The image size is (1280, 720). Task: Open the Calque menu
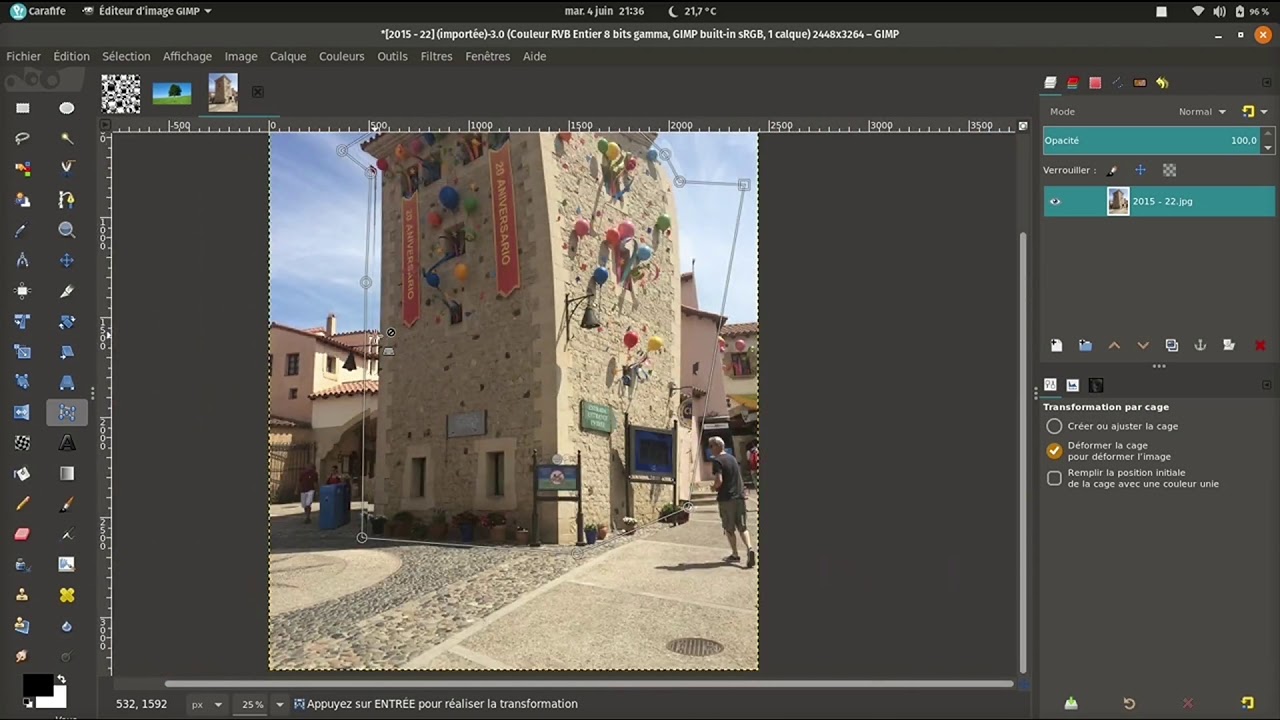pos(288,56)
